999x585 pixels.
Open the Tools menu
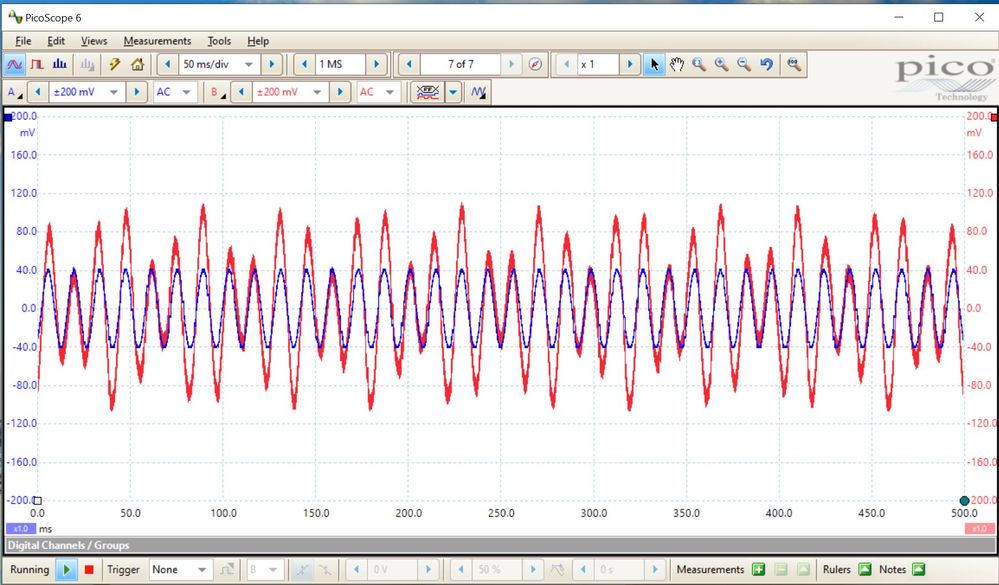(219, 41)
